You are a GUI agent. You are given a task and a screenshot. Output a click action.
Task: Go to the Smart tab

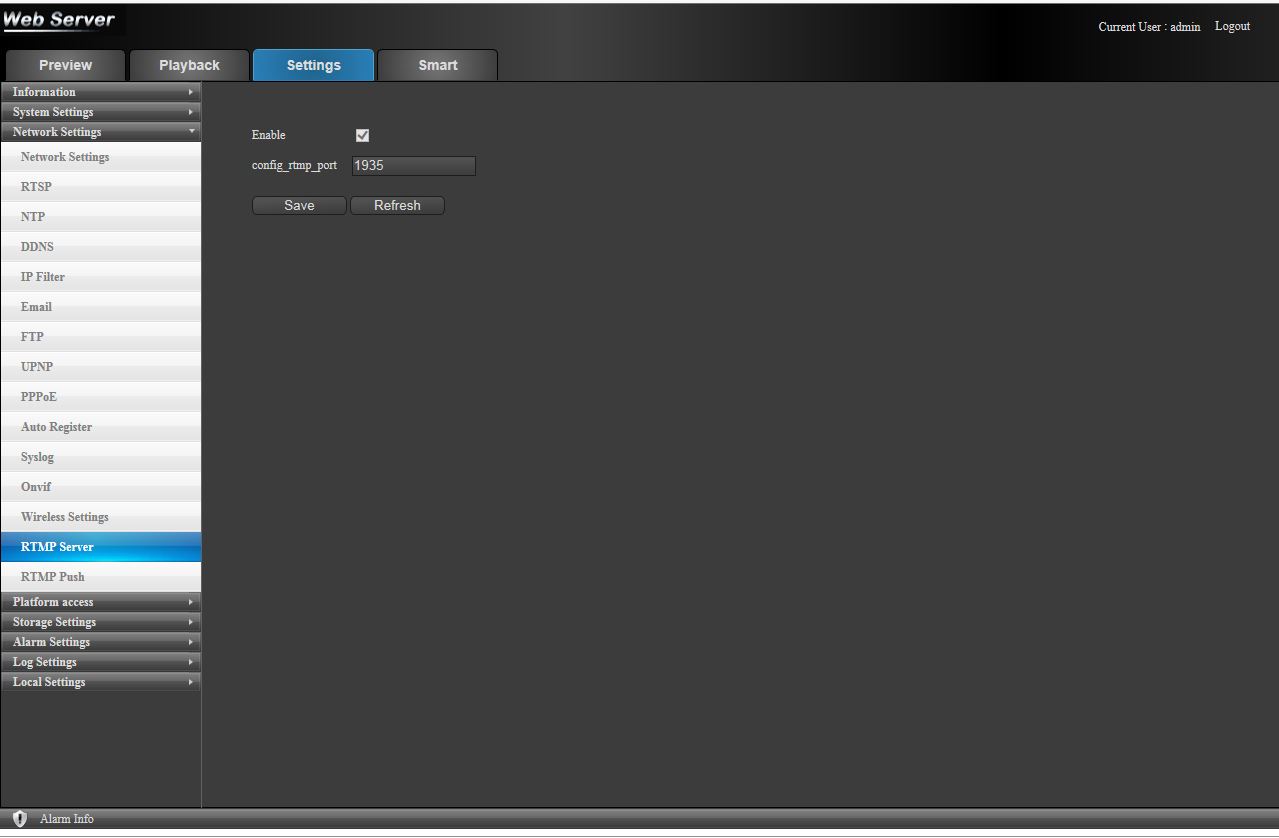click(x=437, y=66)
